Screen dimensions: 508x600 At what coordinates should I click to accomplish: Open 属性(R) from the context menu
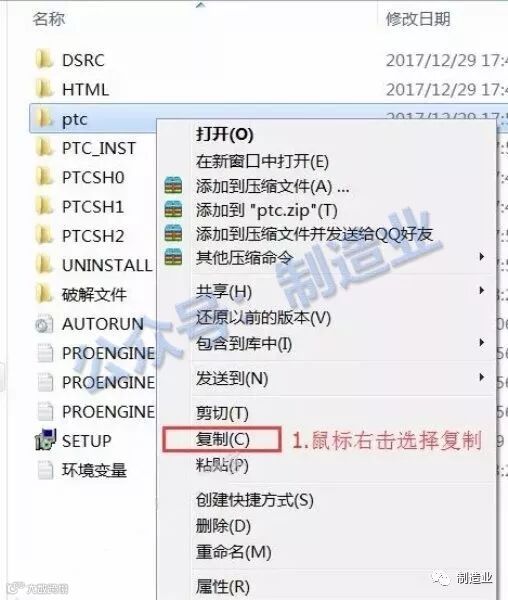tap(223, 586)
